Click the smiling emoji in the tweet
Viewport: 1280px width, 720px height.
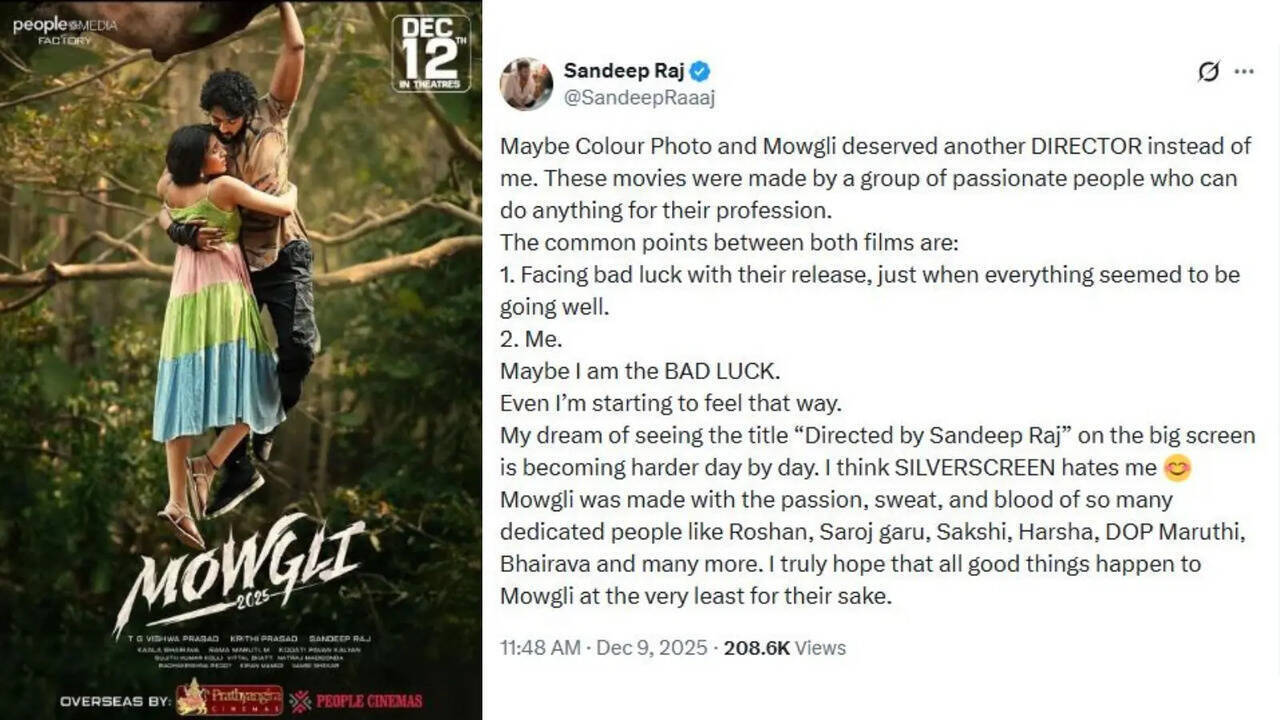point(1178,468)
